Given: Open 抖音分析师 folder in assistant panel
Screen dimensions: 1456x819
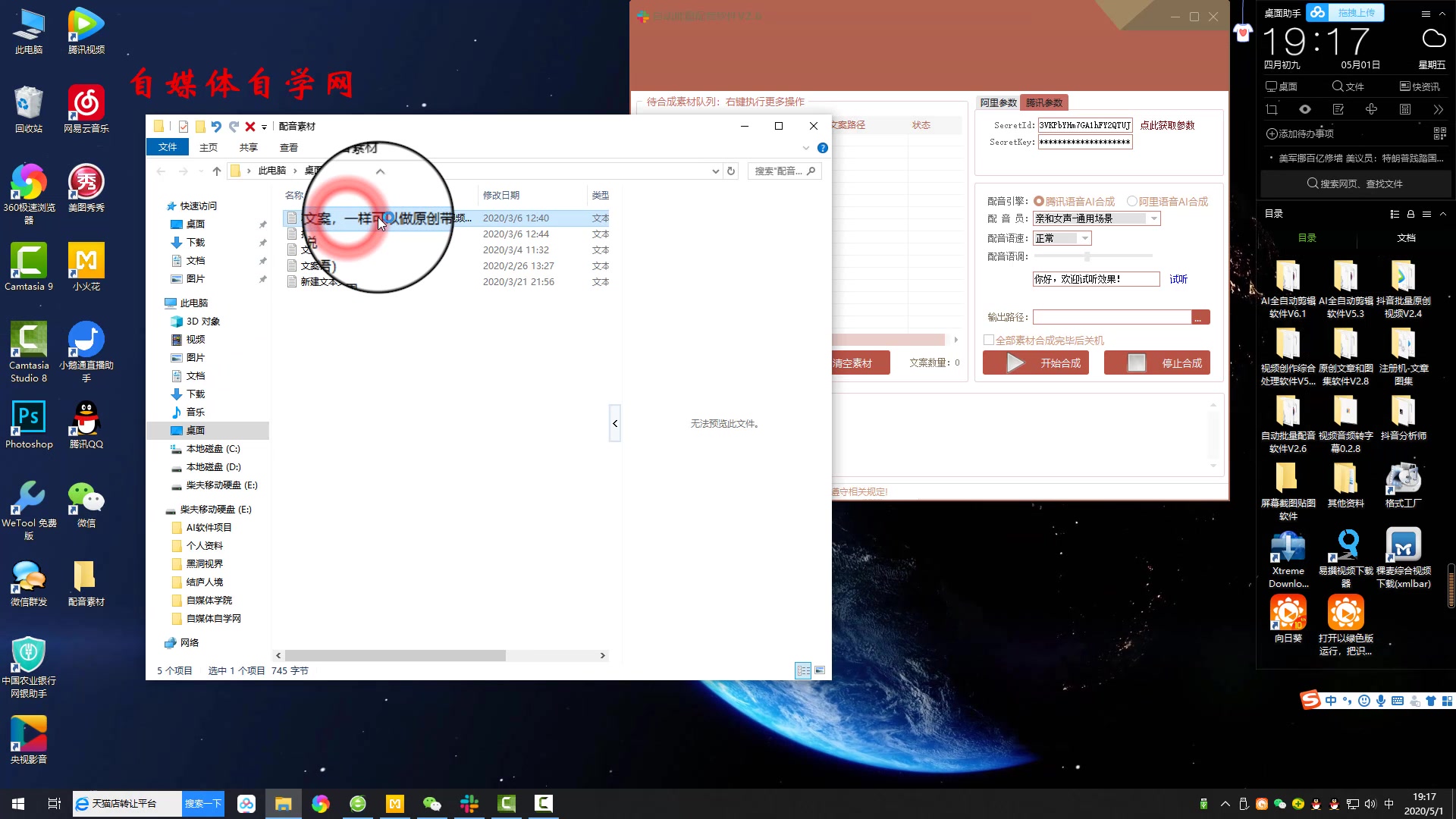Looking at the screenshot, I should point(1403,417).
